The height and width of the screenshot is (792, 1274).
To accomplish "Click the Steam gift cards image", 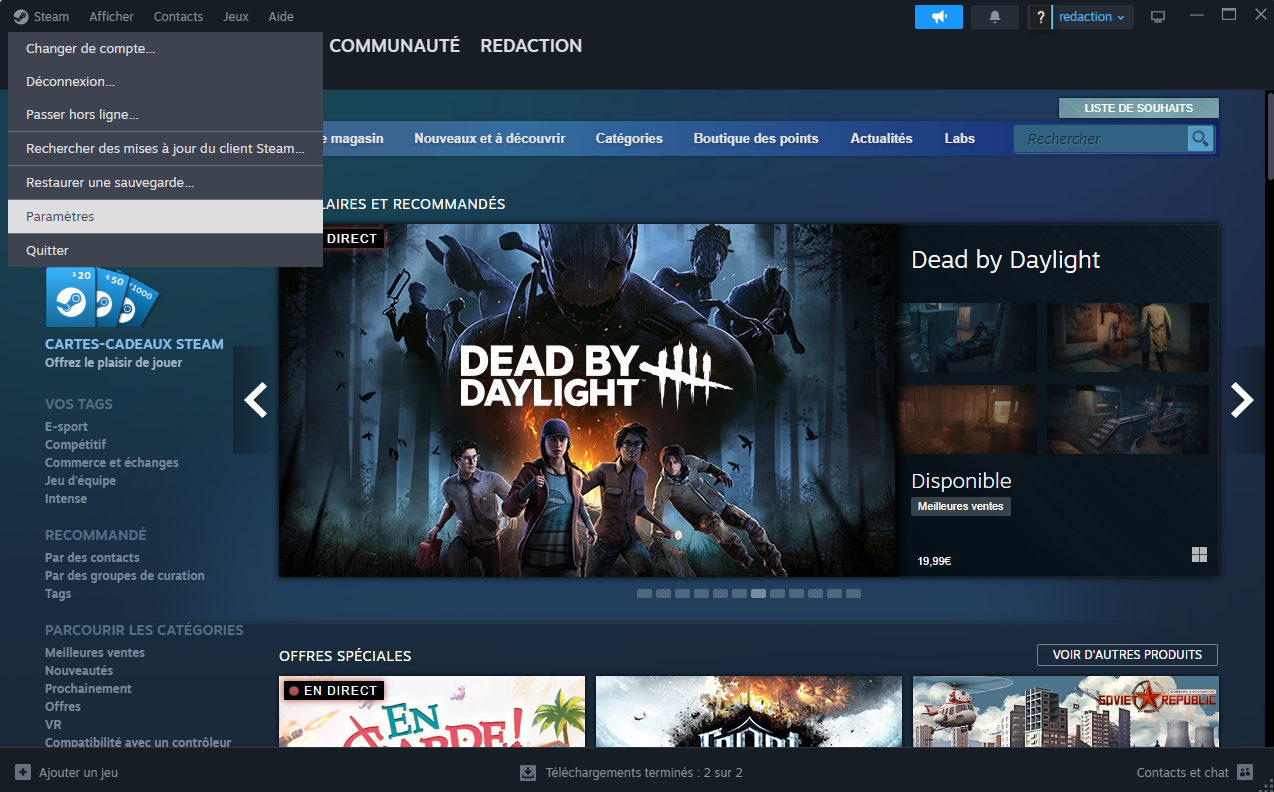I will 102,297.
